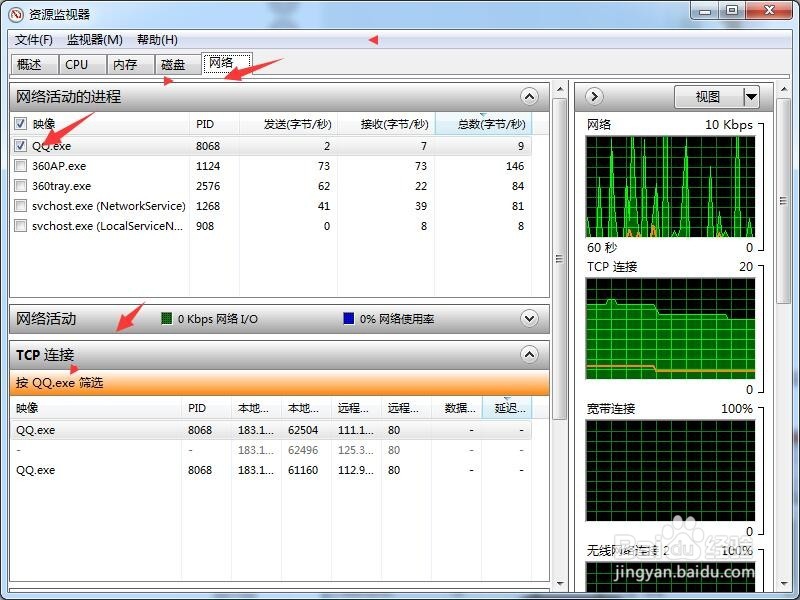Switch to the 磁盘 tab
Screen dimensions: 800x600
pyautogui.click(x=178, y=65)
